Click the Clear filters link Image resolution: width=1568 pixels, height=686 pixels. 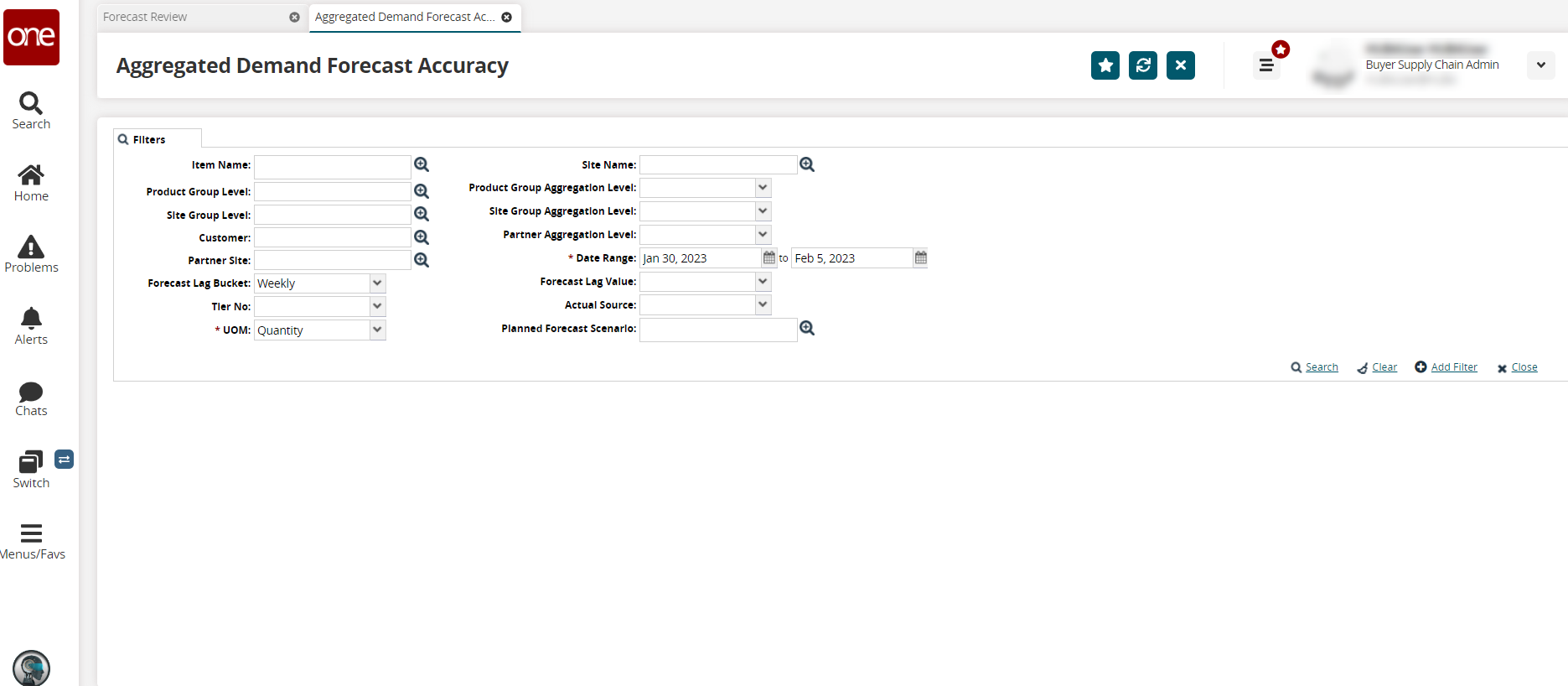(x=1378, y=367)
